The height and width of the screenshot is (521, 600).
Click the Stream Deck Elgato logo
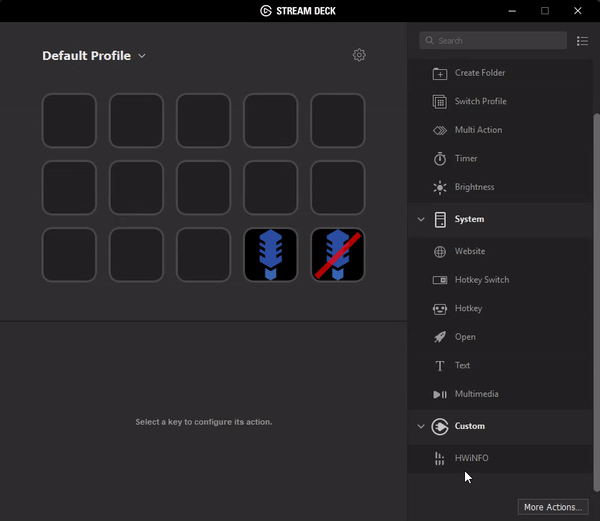(x=266, y=11)
